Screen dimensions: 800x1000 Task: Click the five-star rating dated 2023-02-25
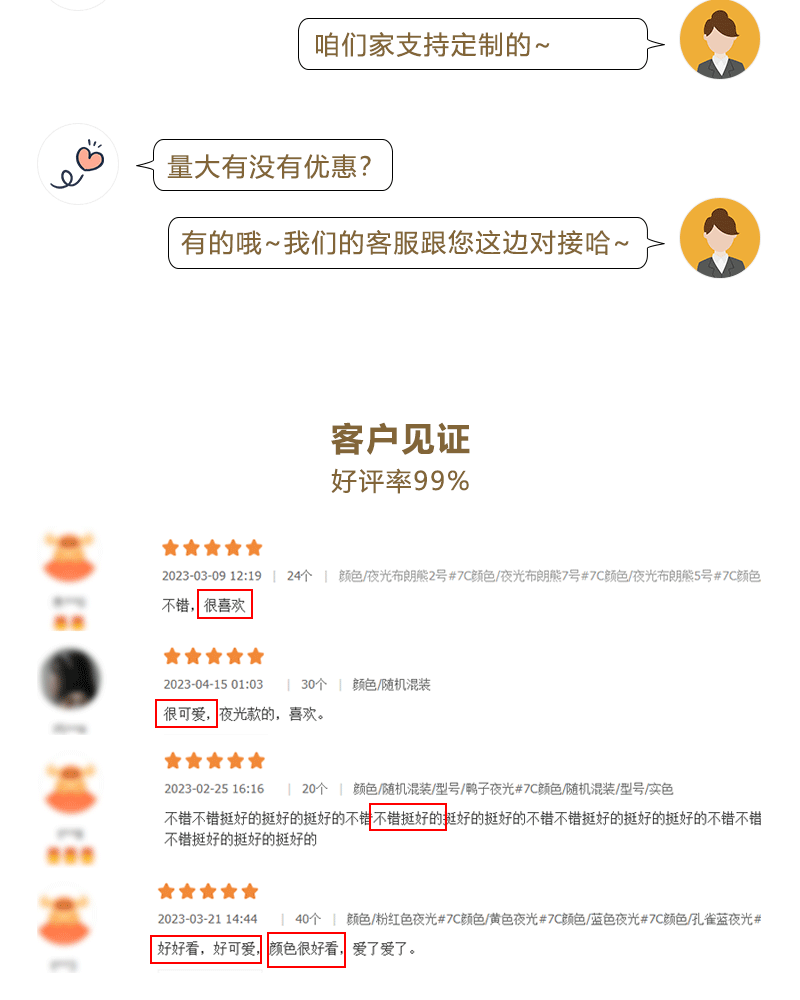click(214, 761)
